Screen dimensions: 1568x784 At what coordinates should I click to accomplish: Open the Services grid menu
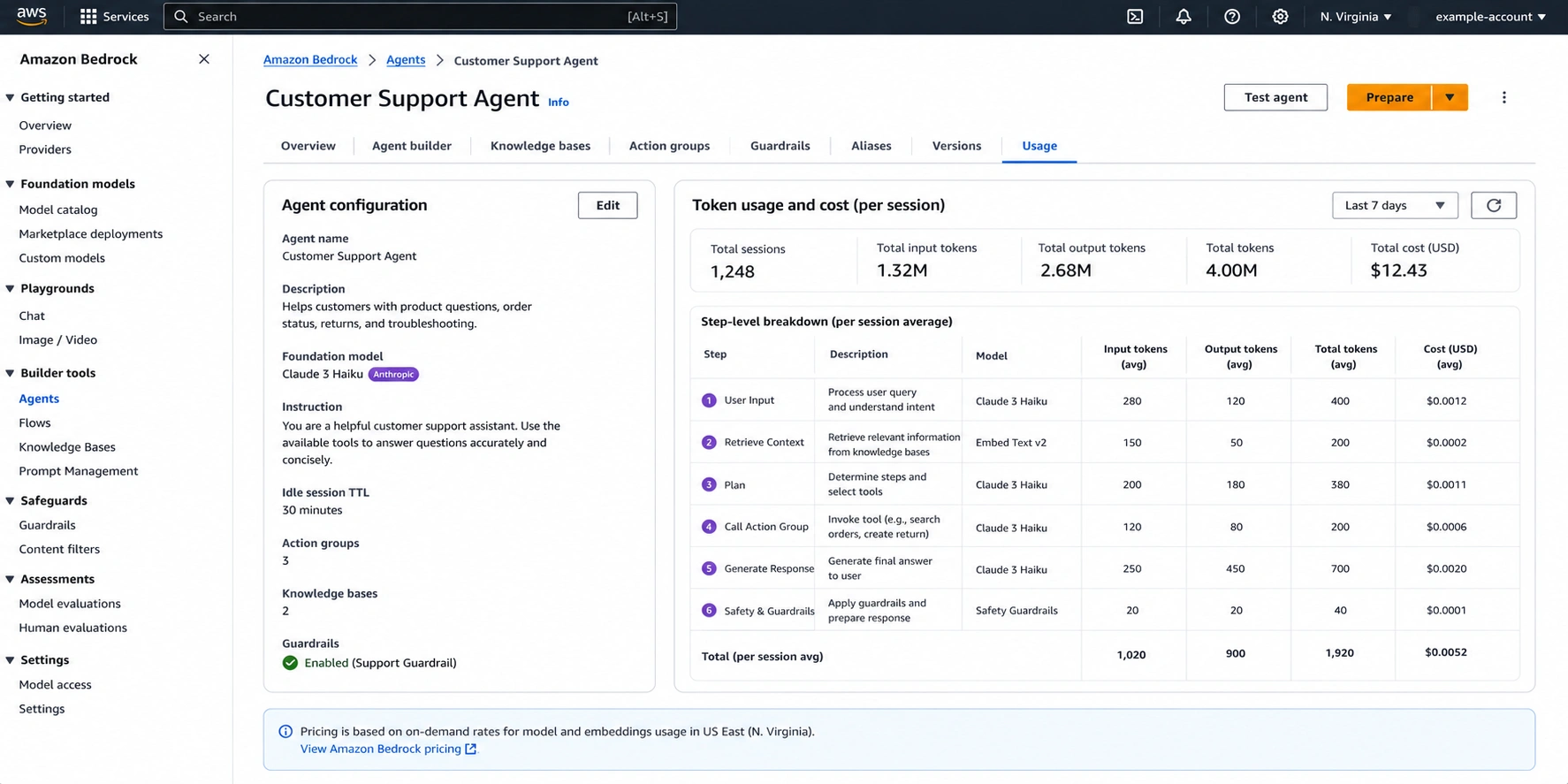point(114,16)
